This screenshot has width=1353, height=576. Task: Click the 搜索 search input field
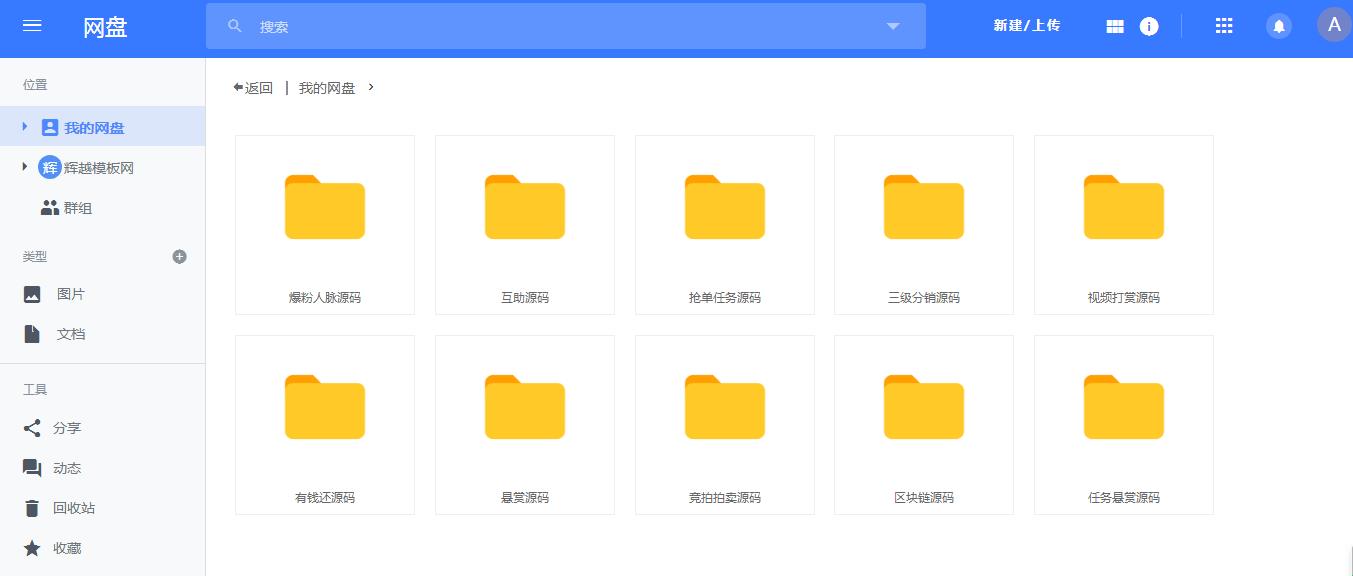click(x=560, y=27)
